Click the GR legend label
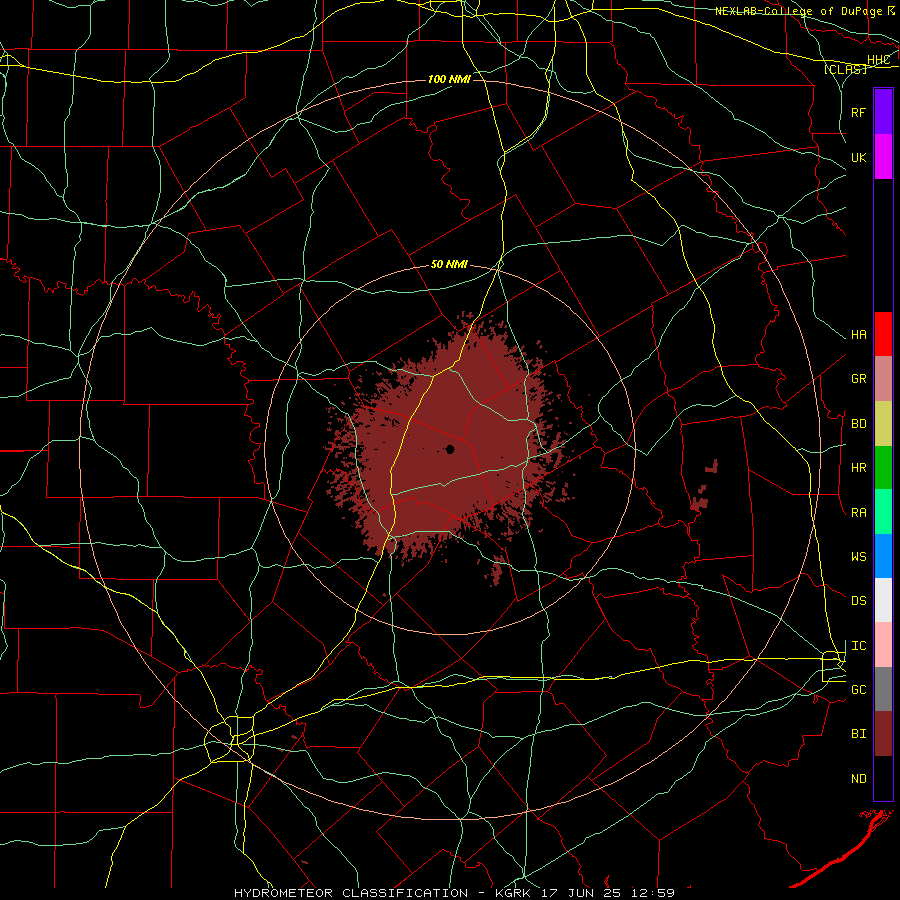Screen dimensions: 900x900 click(x=859, y=379)
